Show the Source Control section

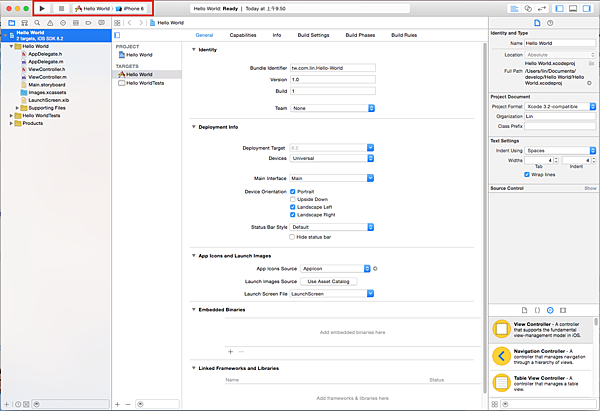pyautogui.click(x=590, y=188)
